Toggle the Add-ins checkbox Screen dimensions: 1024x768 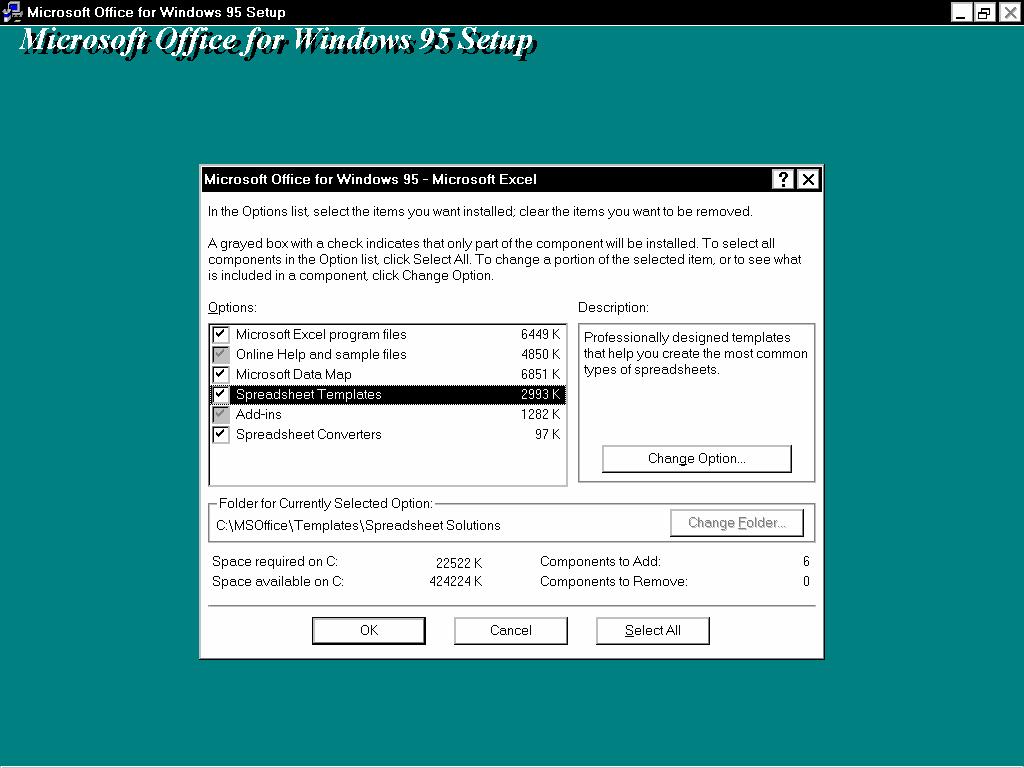click(221, 415)
